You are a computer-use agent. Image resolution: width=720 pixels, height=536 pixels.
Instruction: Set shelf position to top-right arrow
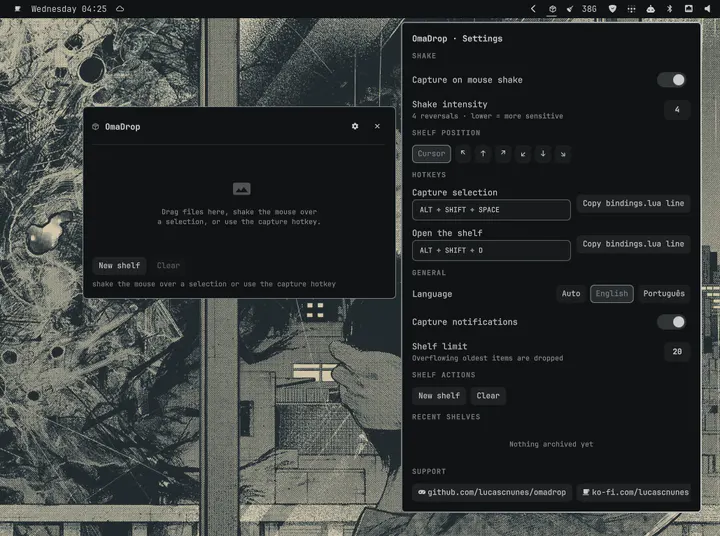coord(503,154)
